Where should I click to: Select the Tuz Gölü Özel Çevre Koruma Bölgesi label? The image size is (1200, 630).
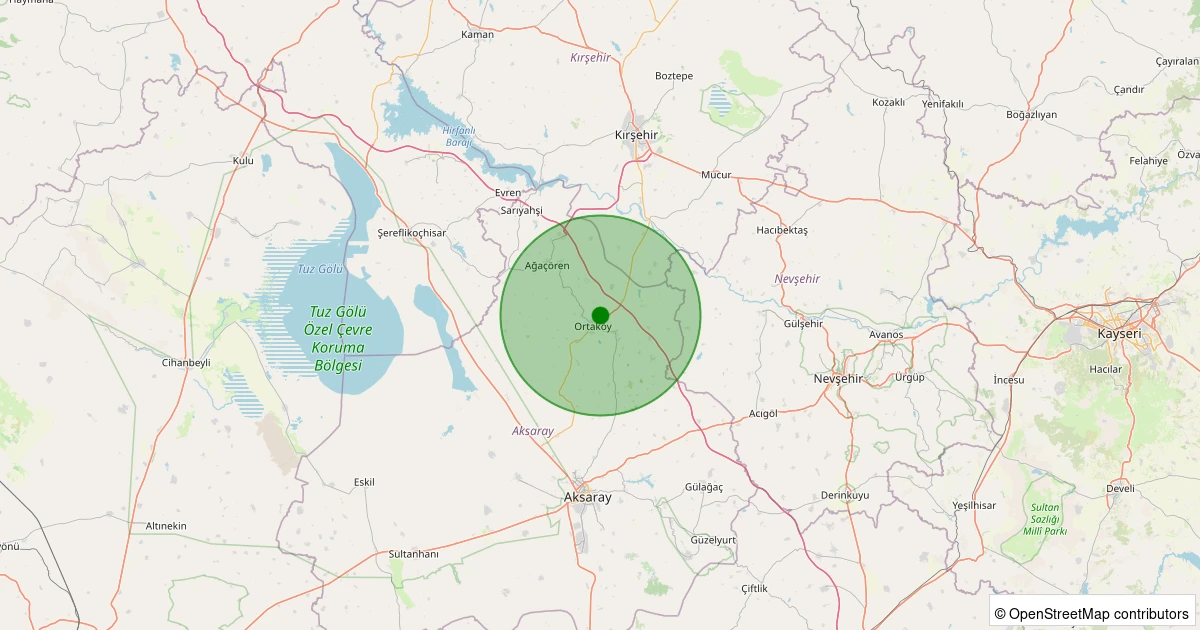coord(337,339)
